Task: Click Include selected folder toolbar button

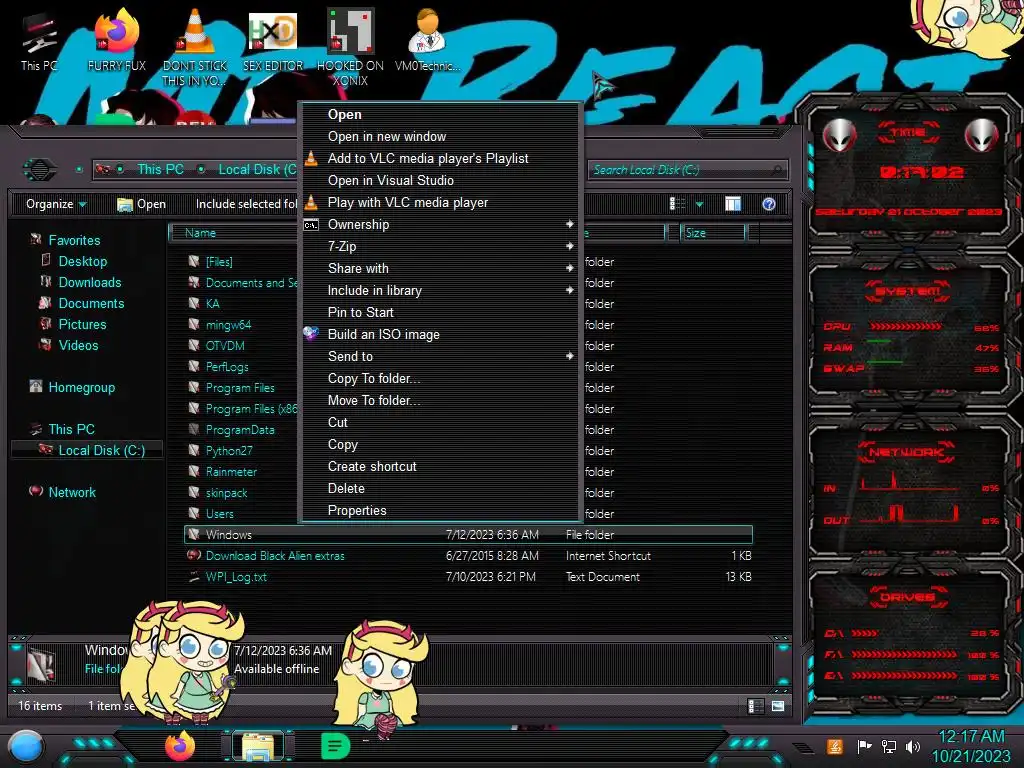Action: (246, 204)
